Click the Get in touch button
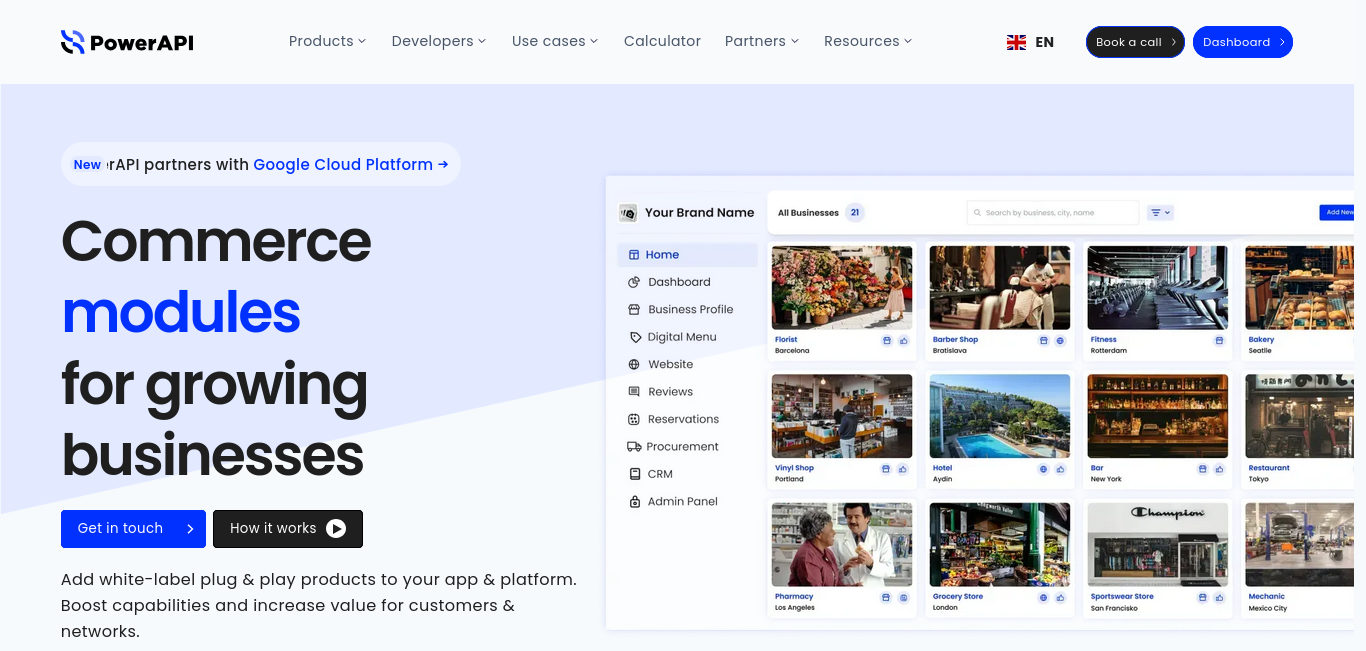Screen dimensions: 1366x651 pyautogui.click(x=133, y=529)
